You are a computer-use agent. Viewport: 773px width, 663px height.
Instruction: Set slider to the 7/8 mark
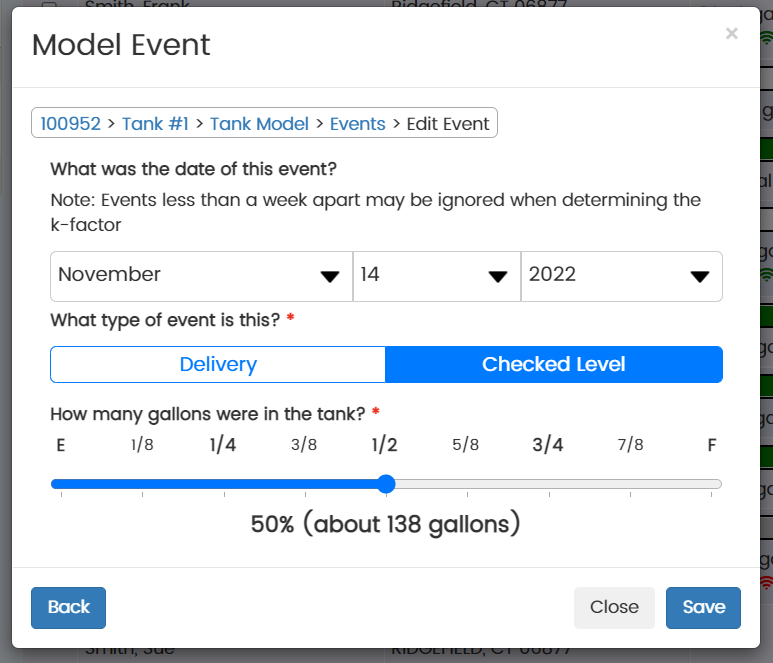630,485
